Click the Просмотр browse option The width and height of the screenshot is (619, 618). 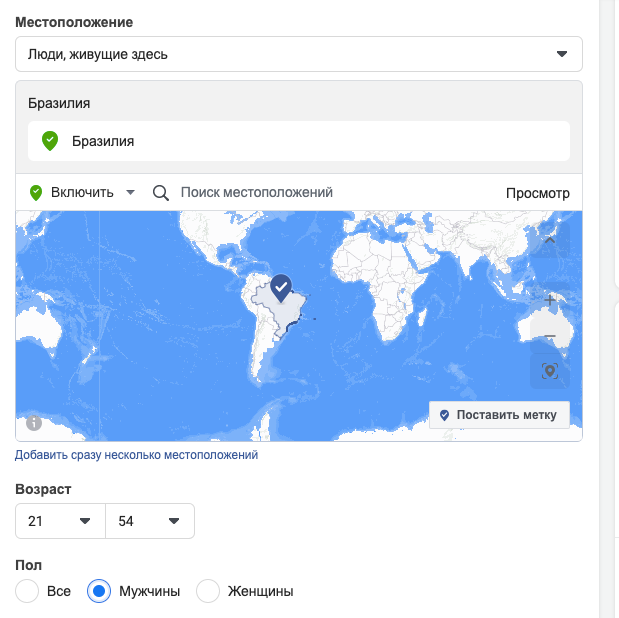tap(538, 193)
